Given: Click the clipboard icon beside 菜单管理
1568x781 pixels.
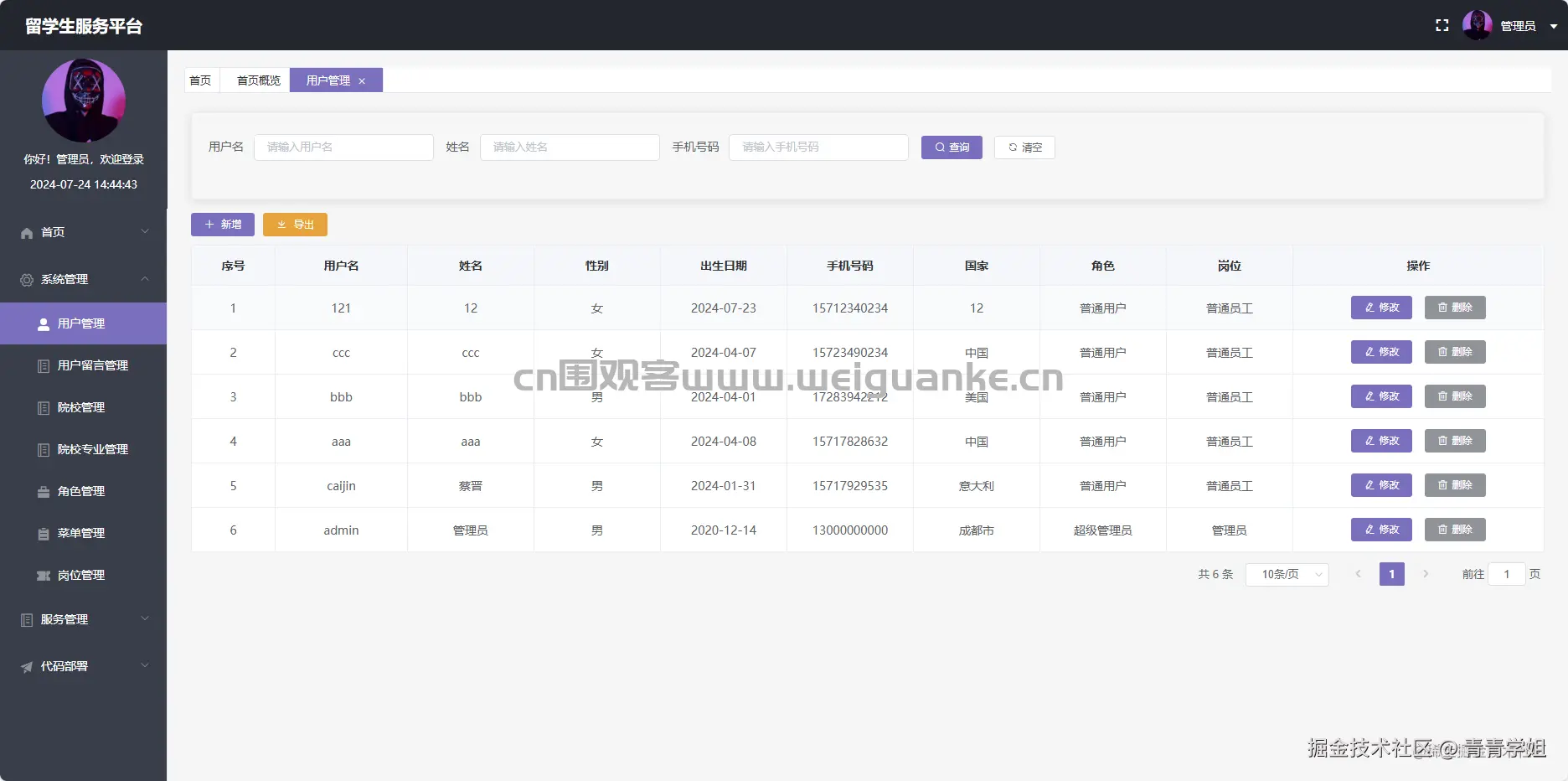Looking at the screenshot, I should [x=44, y=534].
